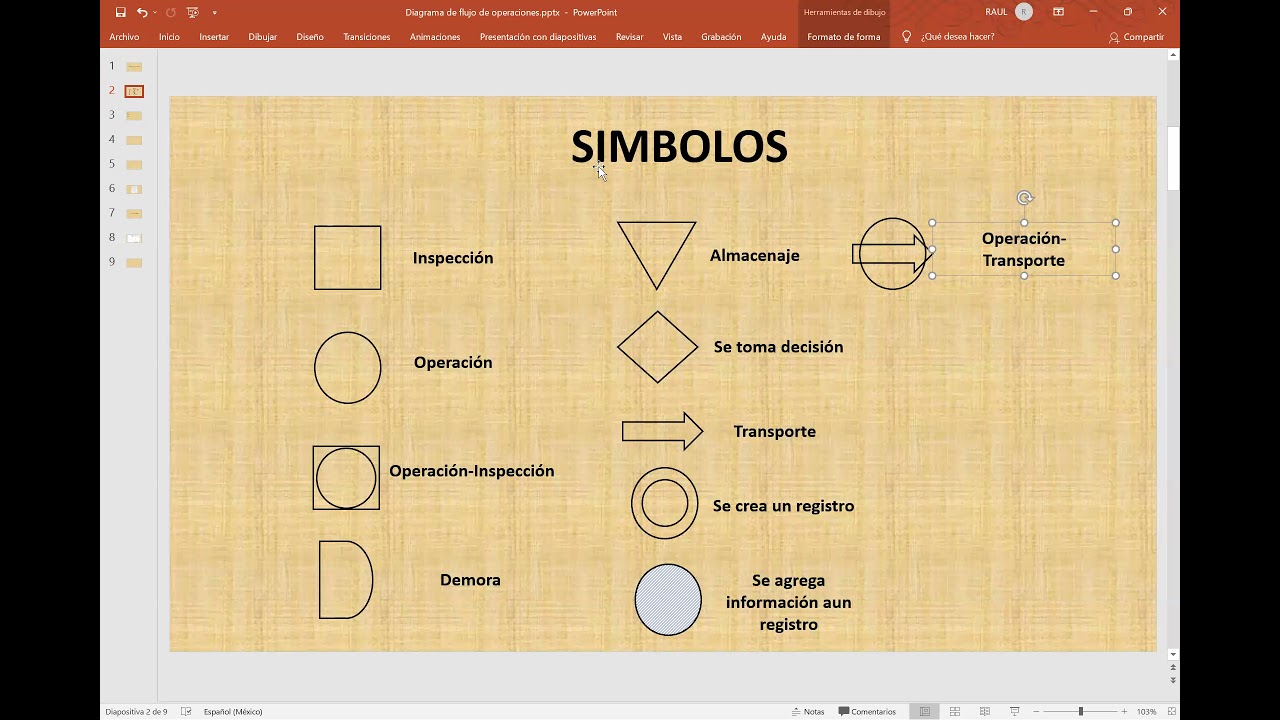The width and height of the screenshot is (1280, 720).
Task: Select slide 3 thumbnail
Action: coord(134,116)
